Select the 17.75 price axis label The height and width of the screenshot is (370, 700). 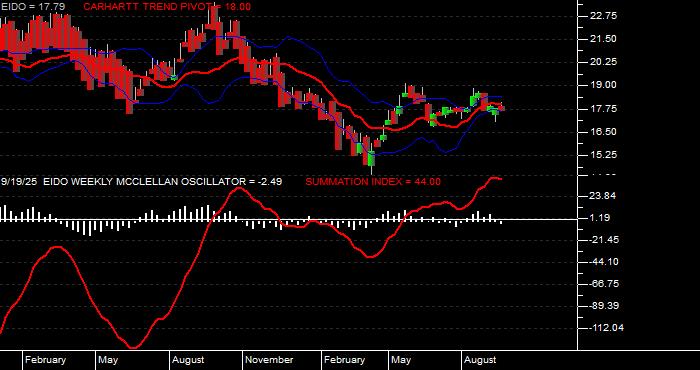pyautogui.click(x=604, y=108)
